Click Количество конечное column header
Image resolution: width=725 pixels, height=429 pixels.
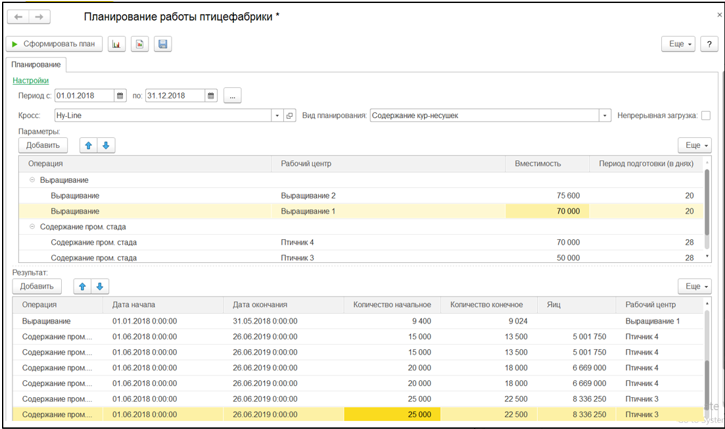click(489, 305)
